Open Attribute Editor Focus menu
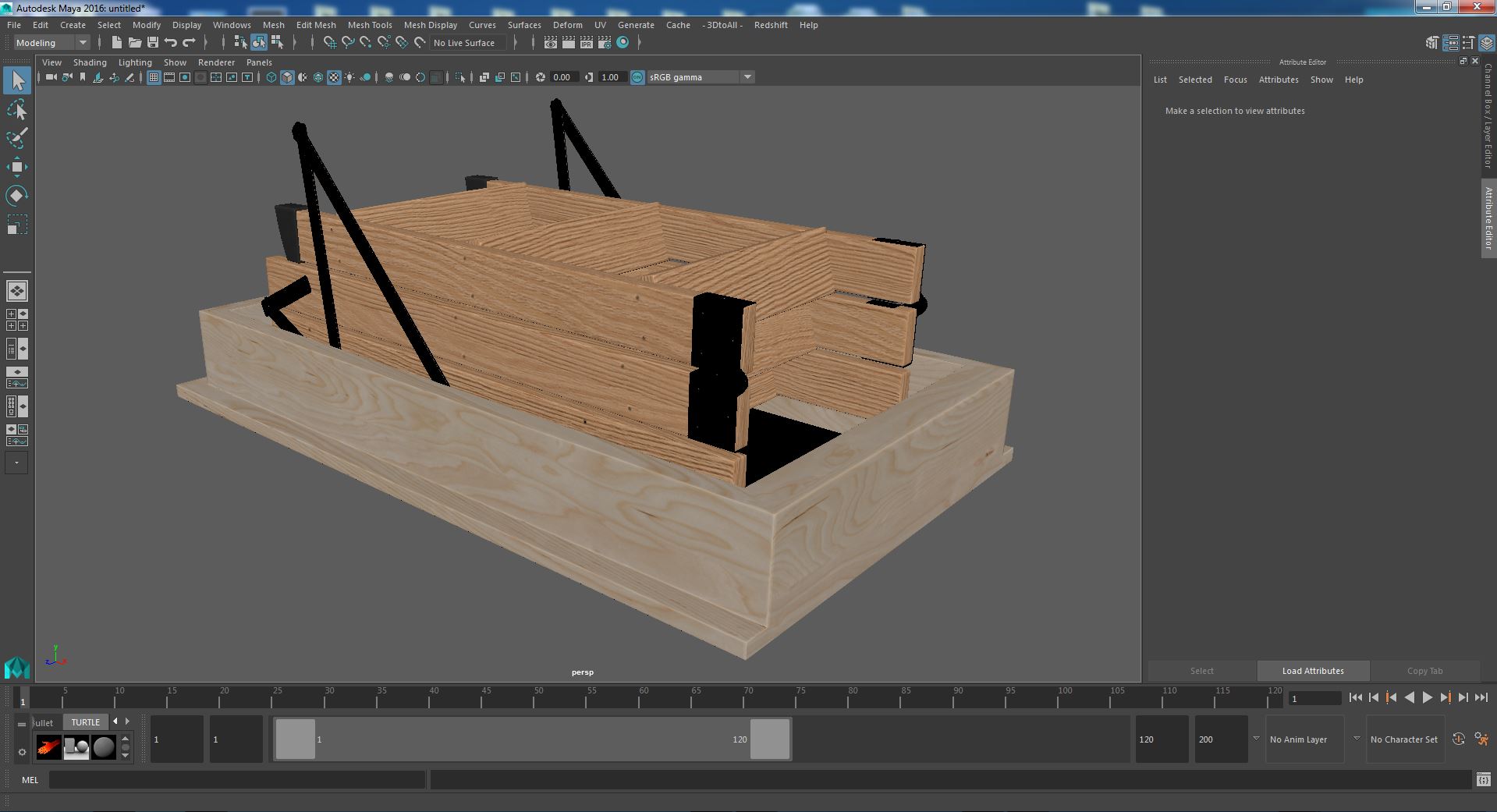 tap(1235, 80)
